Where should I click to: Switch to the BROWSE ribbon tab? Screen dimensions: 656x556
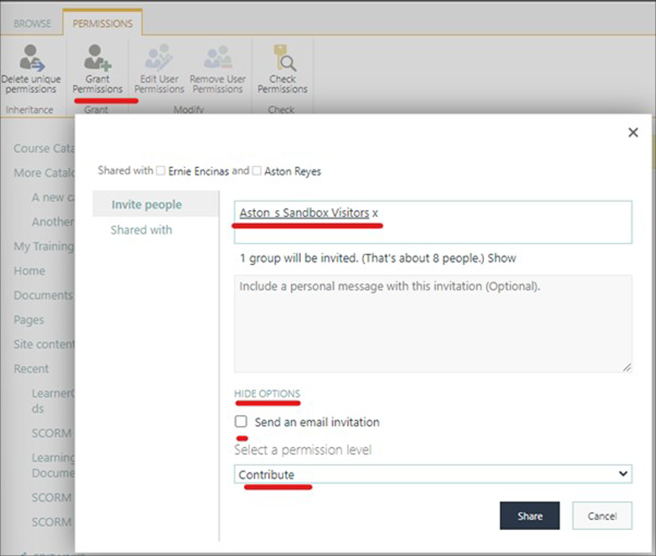(x=33, y=22)
